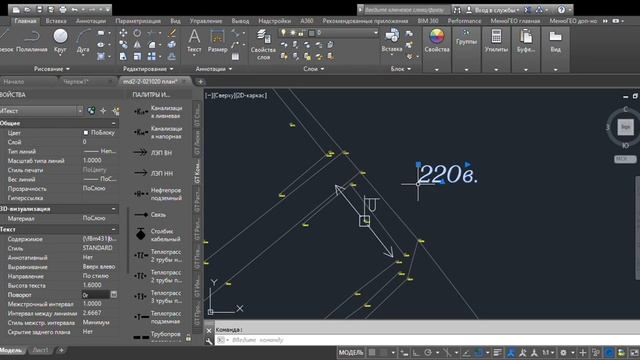Open the workspace gear in status bar
640x360 pixels.
563,352
